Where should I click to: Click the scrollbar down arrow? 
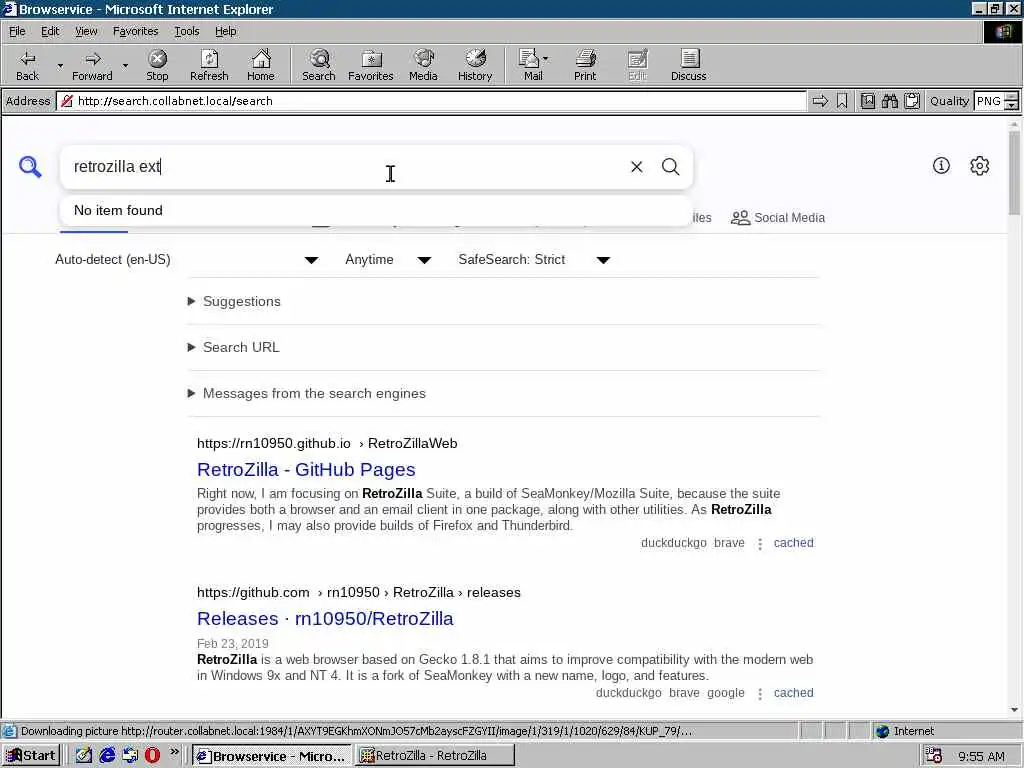(x=1014, y=710)
